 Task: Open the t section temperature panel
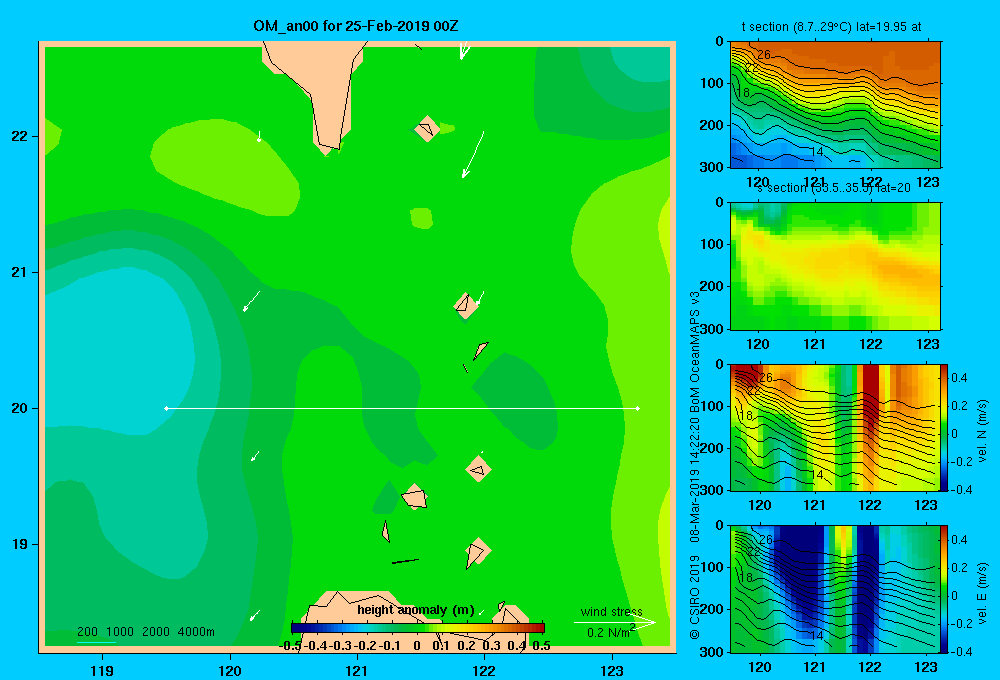click(835, 105)
